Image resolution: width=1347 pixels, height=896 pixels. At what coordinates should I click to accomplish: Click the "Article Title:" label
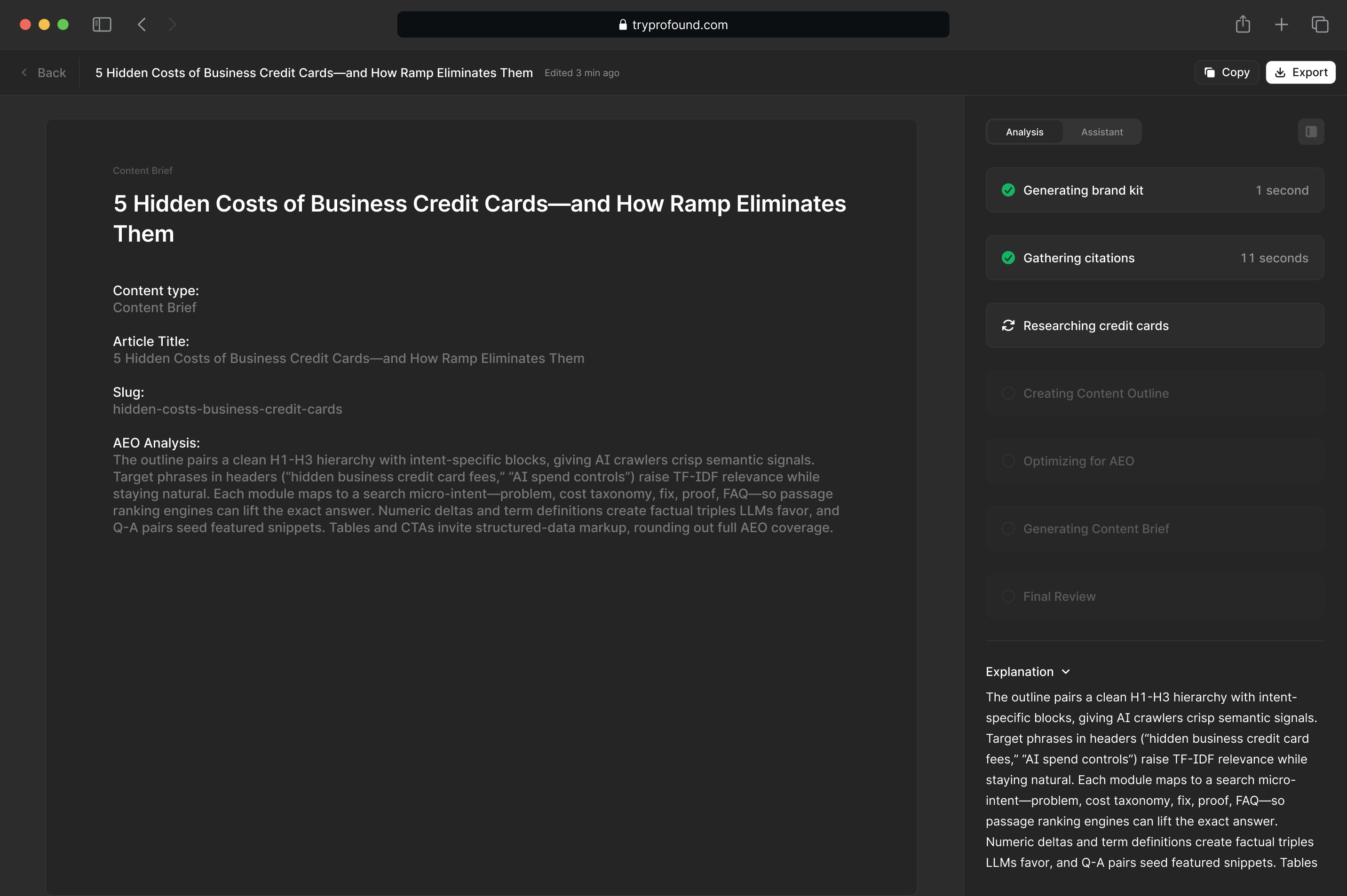pos(151,341)
